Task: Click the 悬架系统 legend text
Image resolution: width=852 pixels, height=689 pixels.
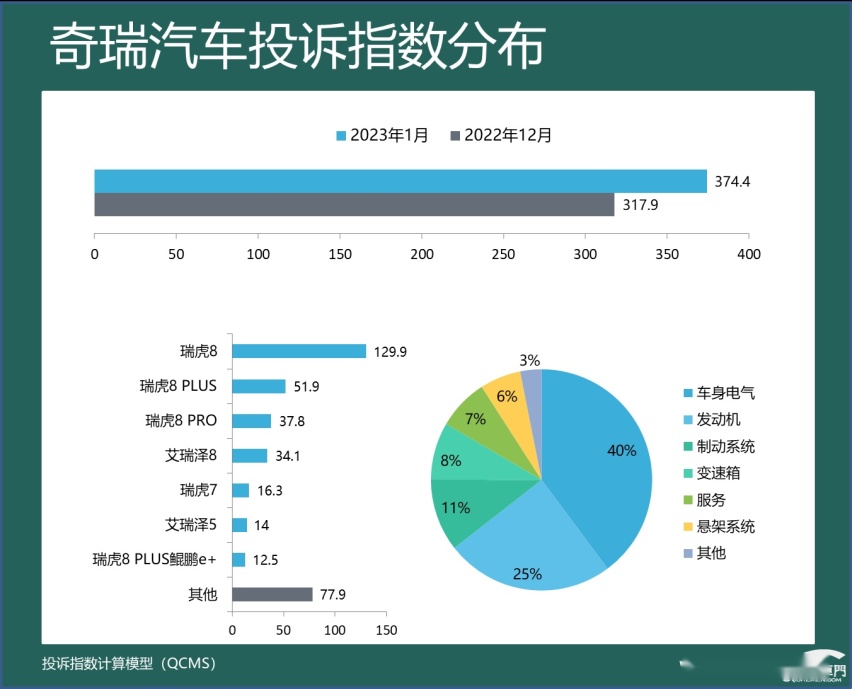Action: (x=725, y=527)
